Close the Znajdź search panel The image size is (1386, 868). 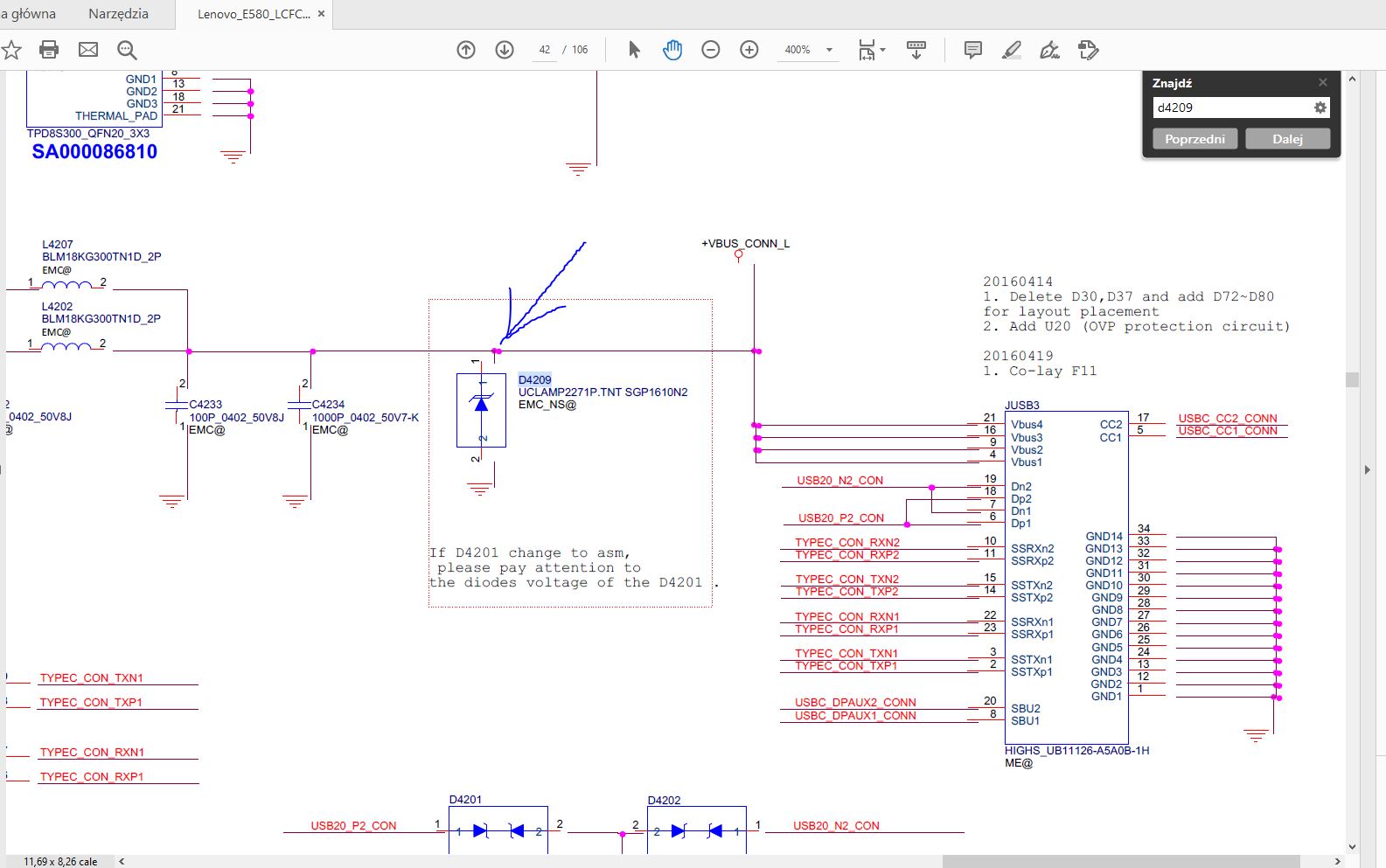1323,82
